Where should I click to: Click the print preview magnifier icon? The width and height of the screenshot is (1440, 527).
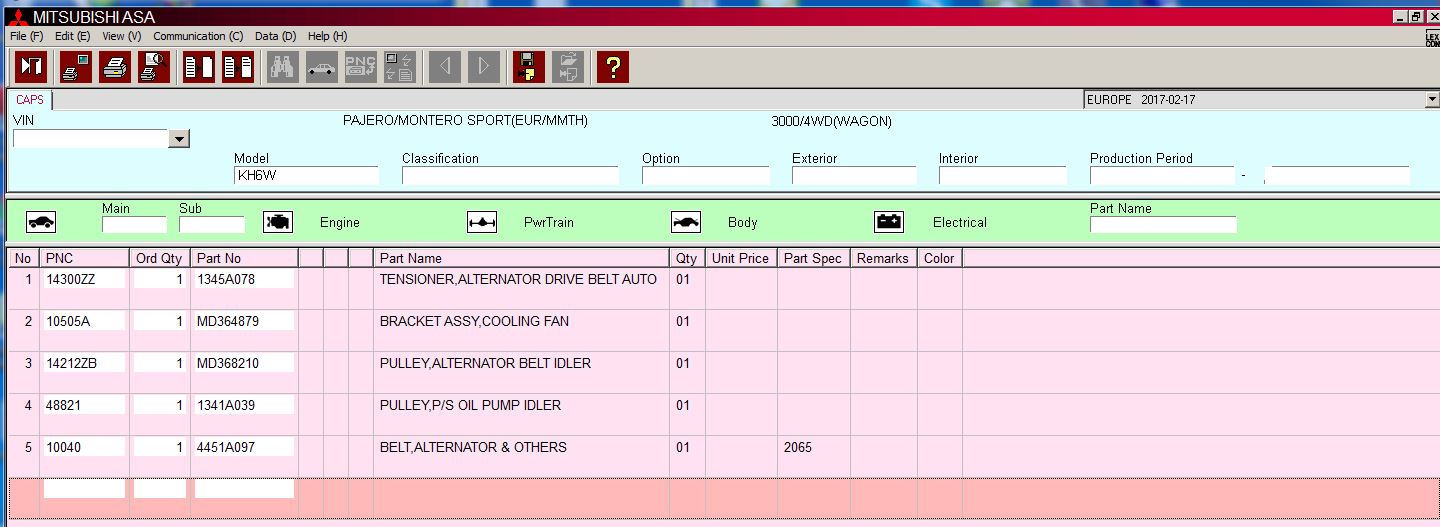[153, 67]
